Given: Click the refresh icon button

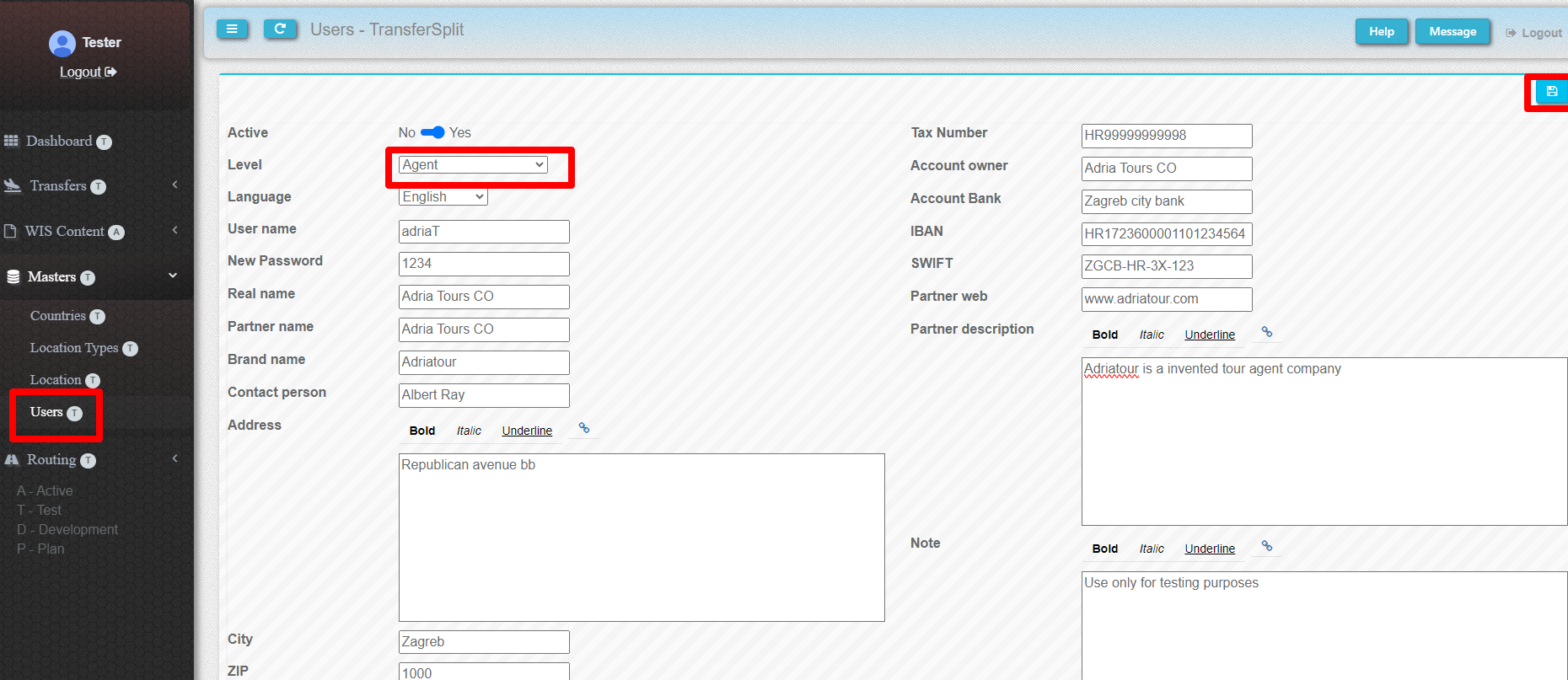Looking at the screenshot, I should (280, 29).
